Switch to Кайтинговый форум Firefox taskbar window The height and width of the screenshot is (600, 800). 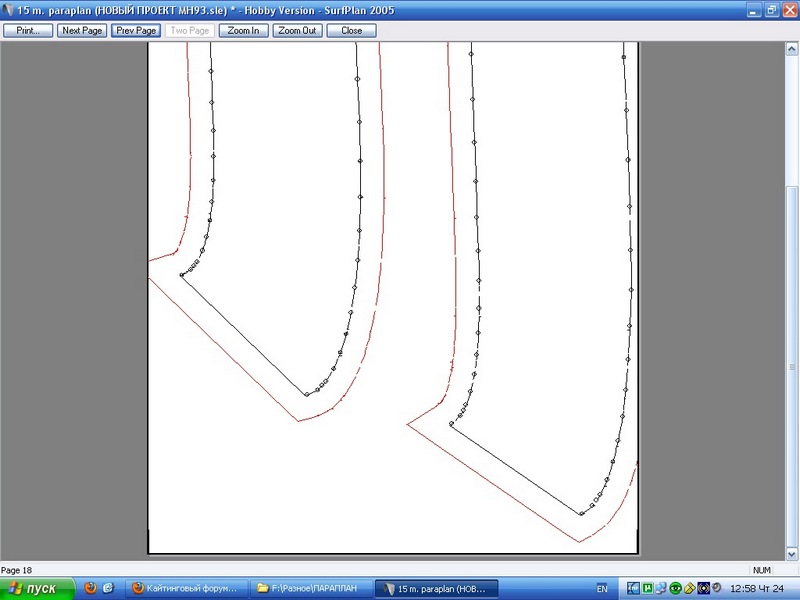tap(185, 589)
